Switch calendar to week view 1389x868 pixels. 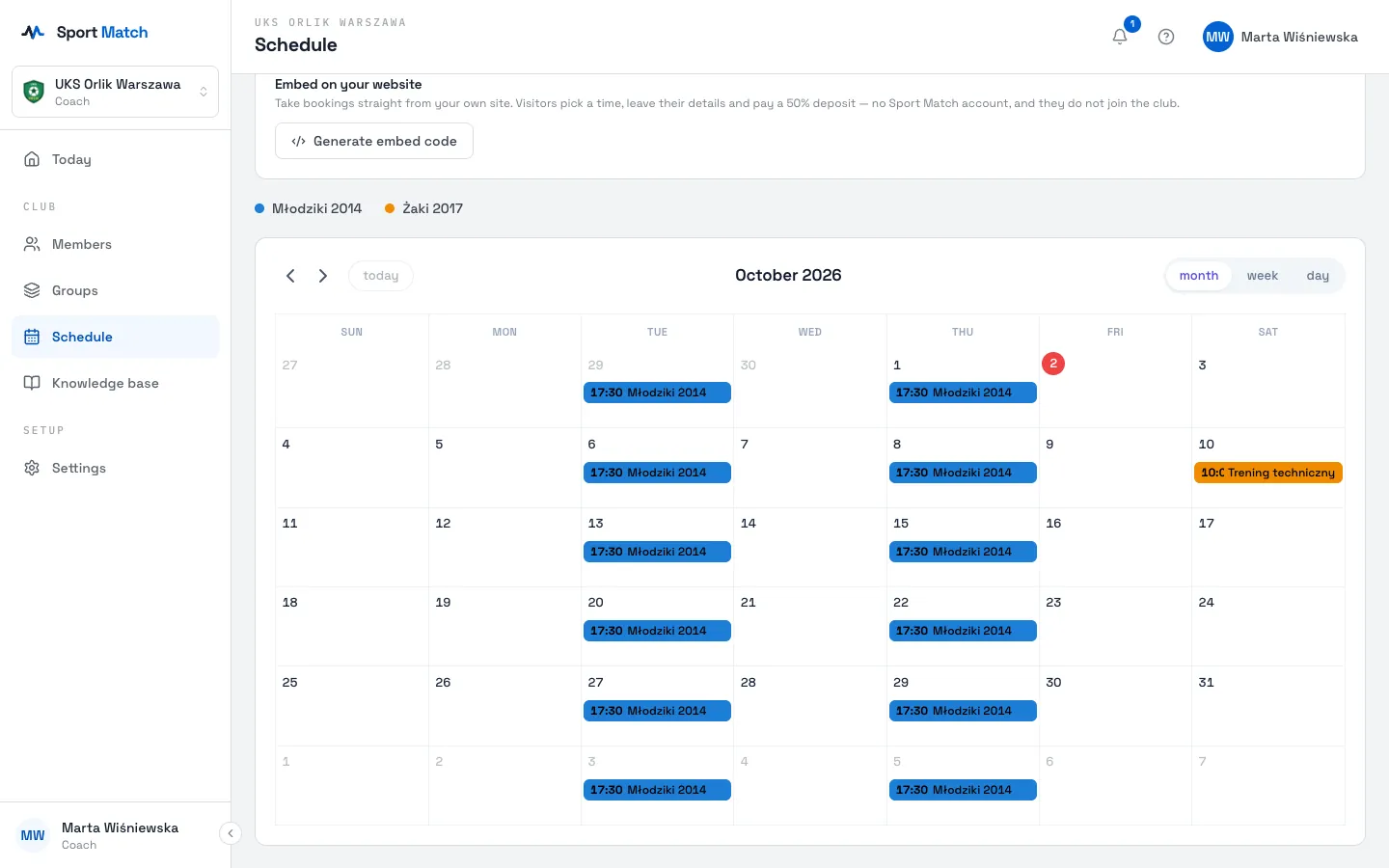[1262, 276]
